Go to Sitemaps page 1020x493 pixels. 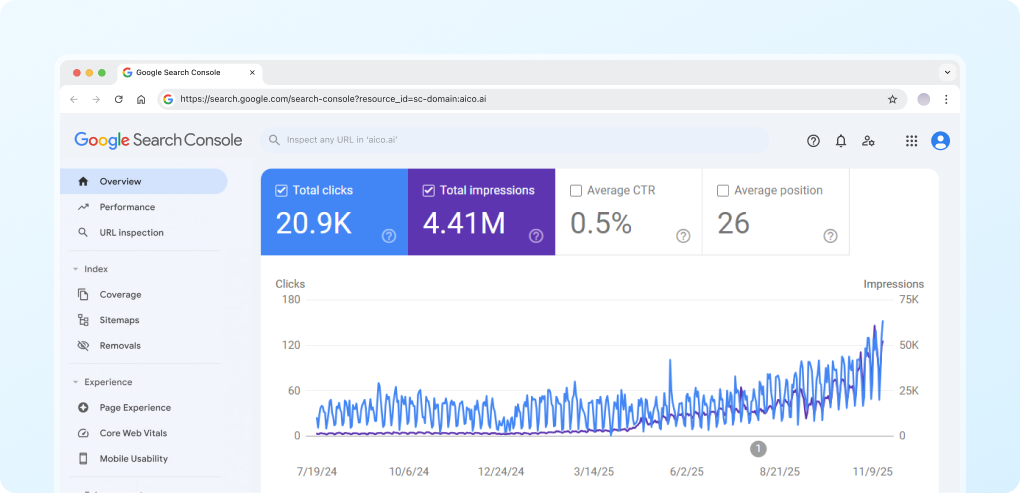pyautogui.click(x=119, y=320)
